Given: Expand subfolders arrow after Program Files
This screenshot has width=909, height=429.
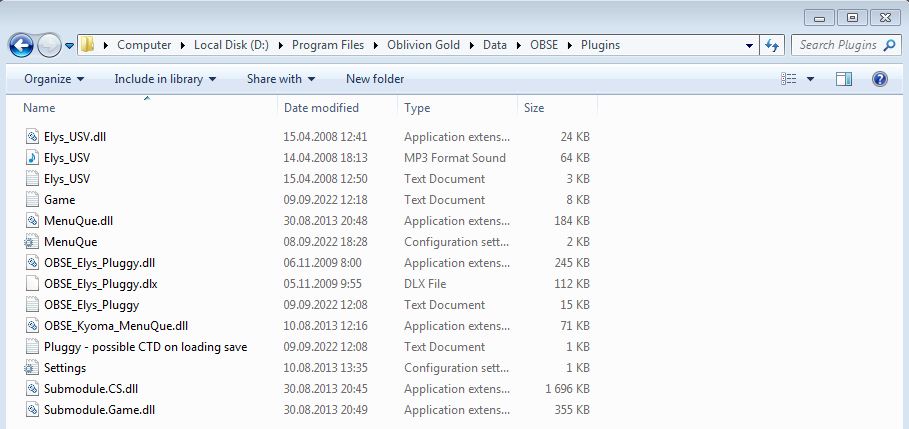Looking at the screenshot, I should (x=376, y=45).
